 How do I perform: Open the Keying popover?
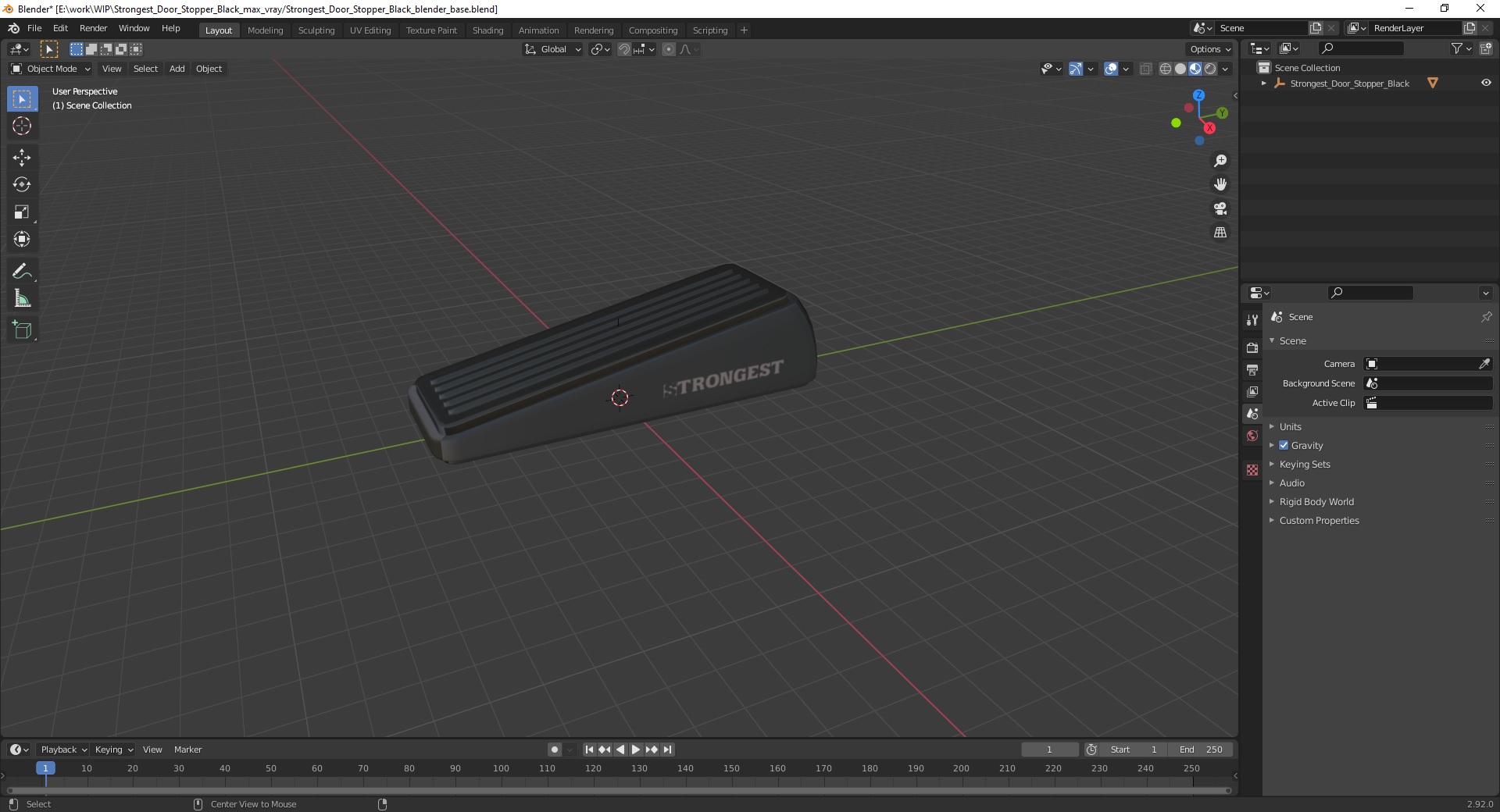(113, 750)
